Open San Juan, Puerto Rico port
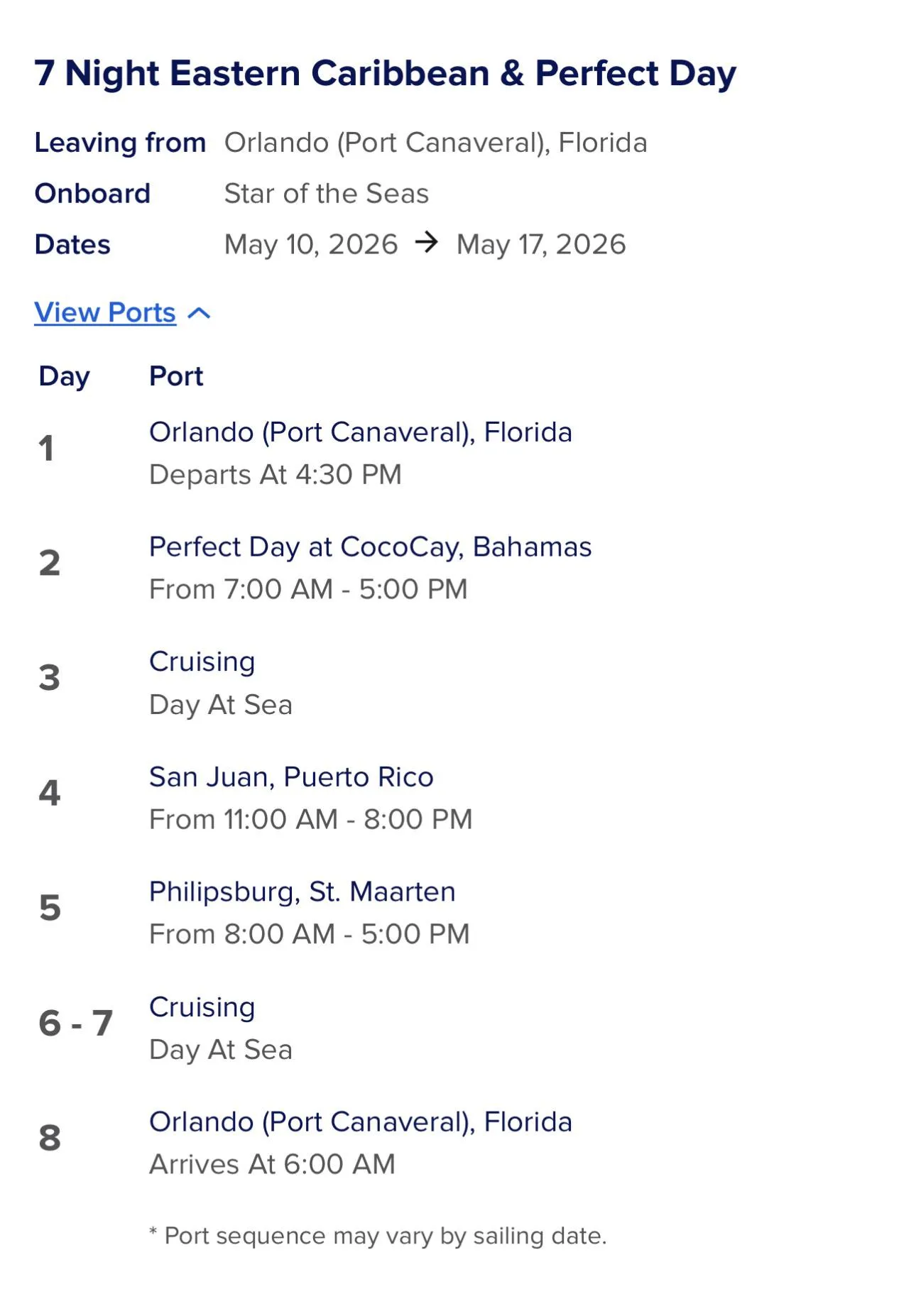 pos(291,777)
